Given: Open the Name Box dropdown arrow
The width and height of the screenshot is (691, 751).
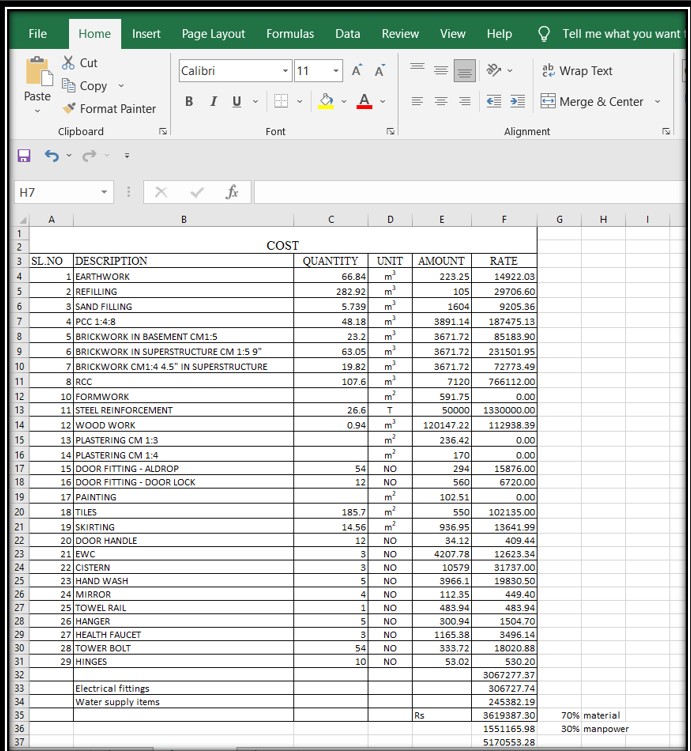Looking at the screenshot, I should point(103,192).
